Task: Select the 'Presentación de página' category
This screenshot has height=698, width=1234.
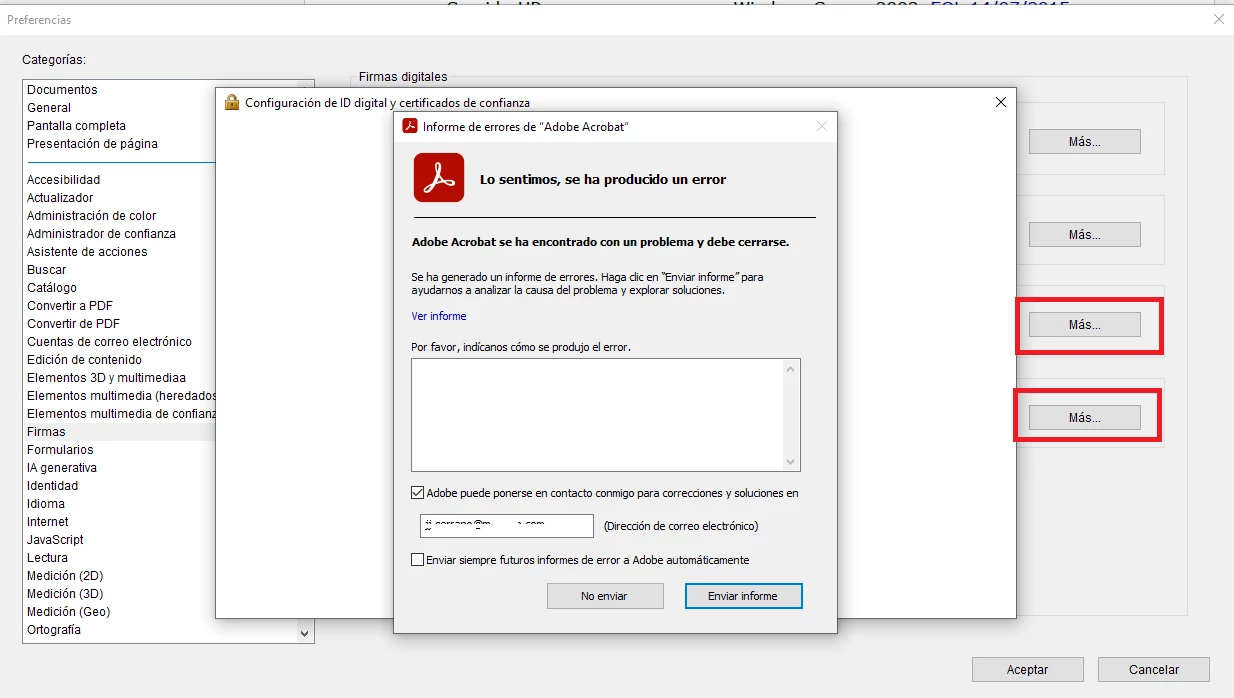Action: (x=92, y=144)
